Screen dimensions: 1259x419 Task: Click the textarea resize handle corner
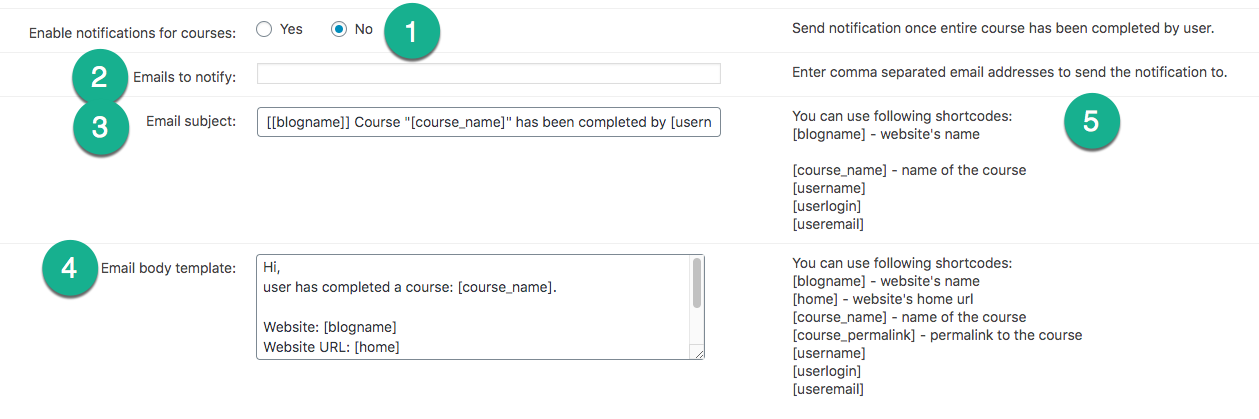tap(697, 352)
